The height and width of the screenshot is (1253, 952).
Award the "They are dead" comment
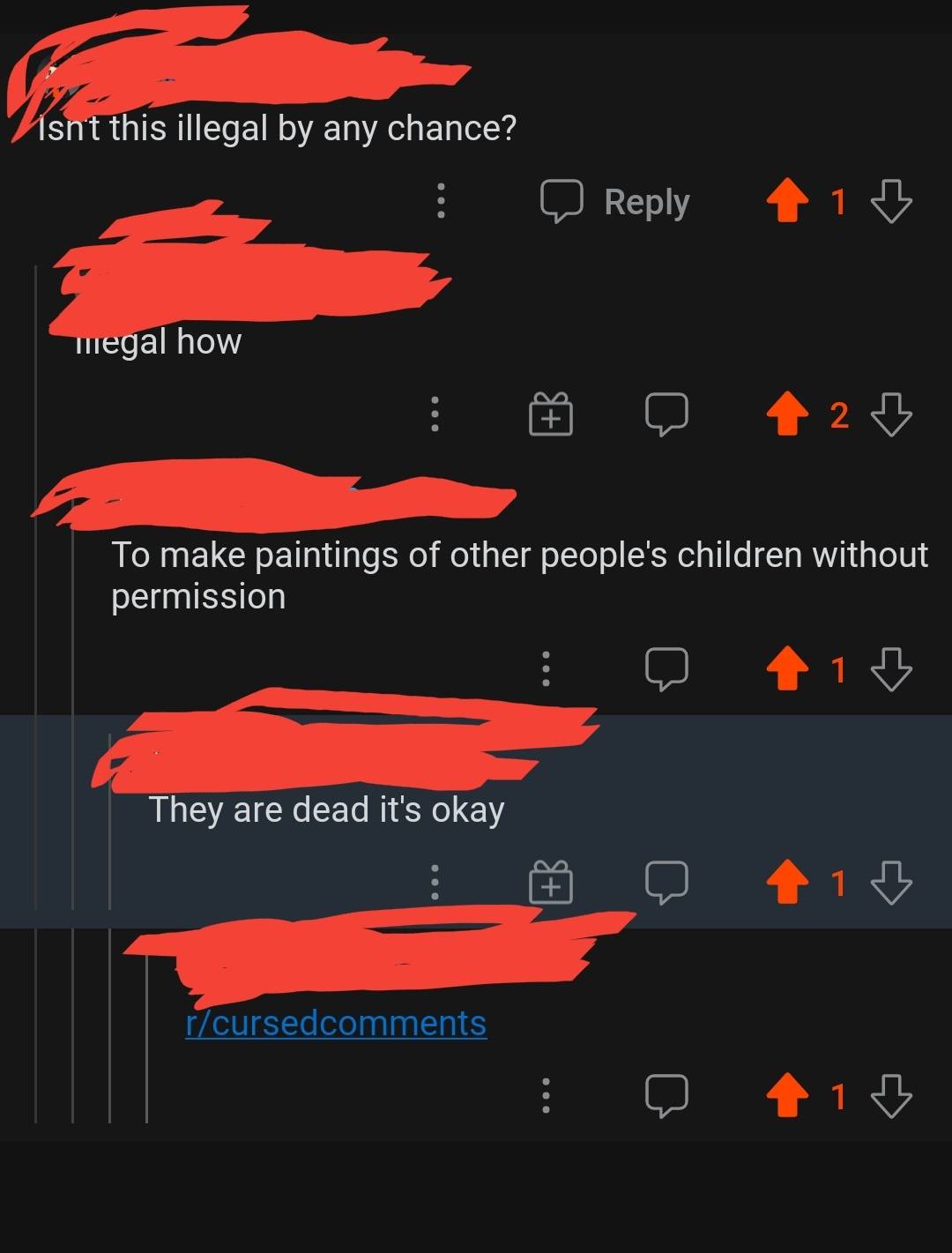[551, 882]
